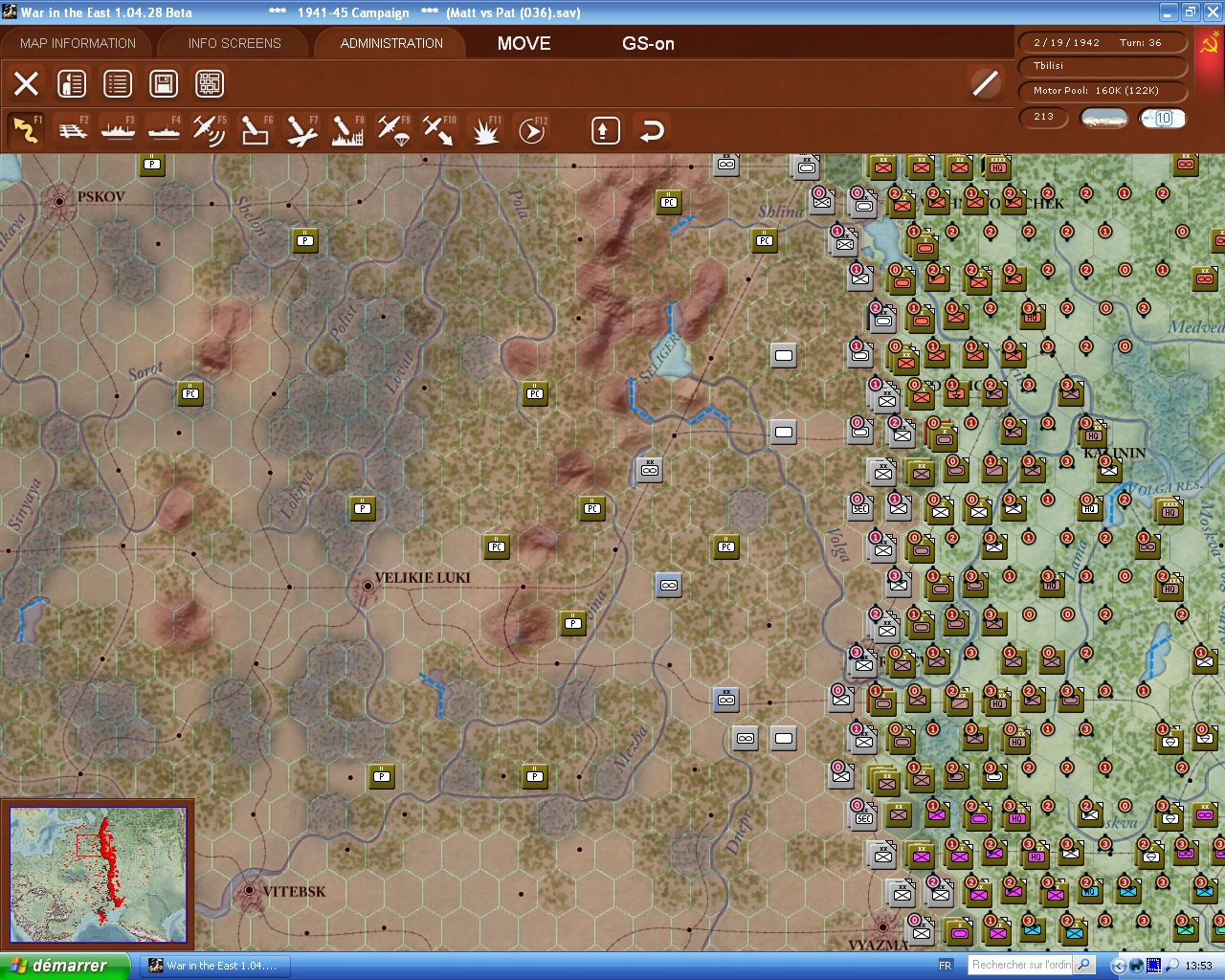1225x980 pixels.
Task: Select the F4 amphibious transport icon
Action: click(164, 130)
